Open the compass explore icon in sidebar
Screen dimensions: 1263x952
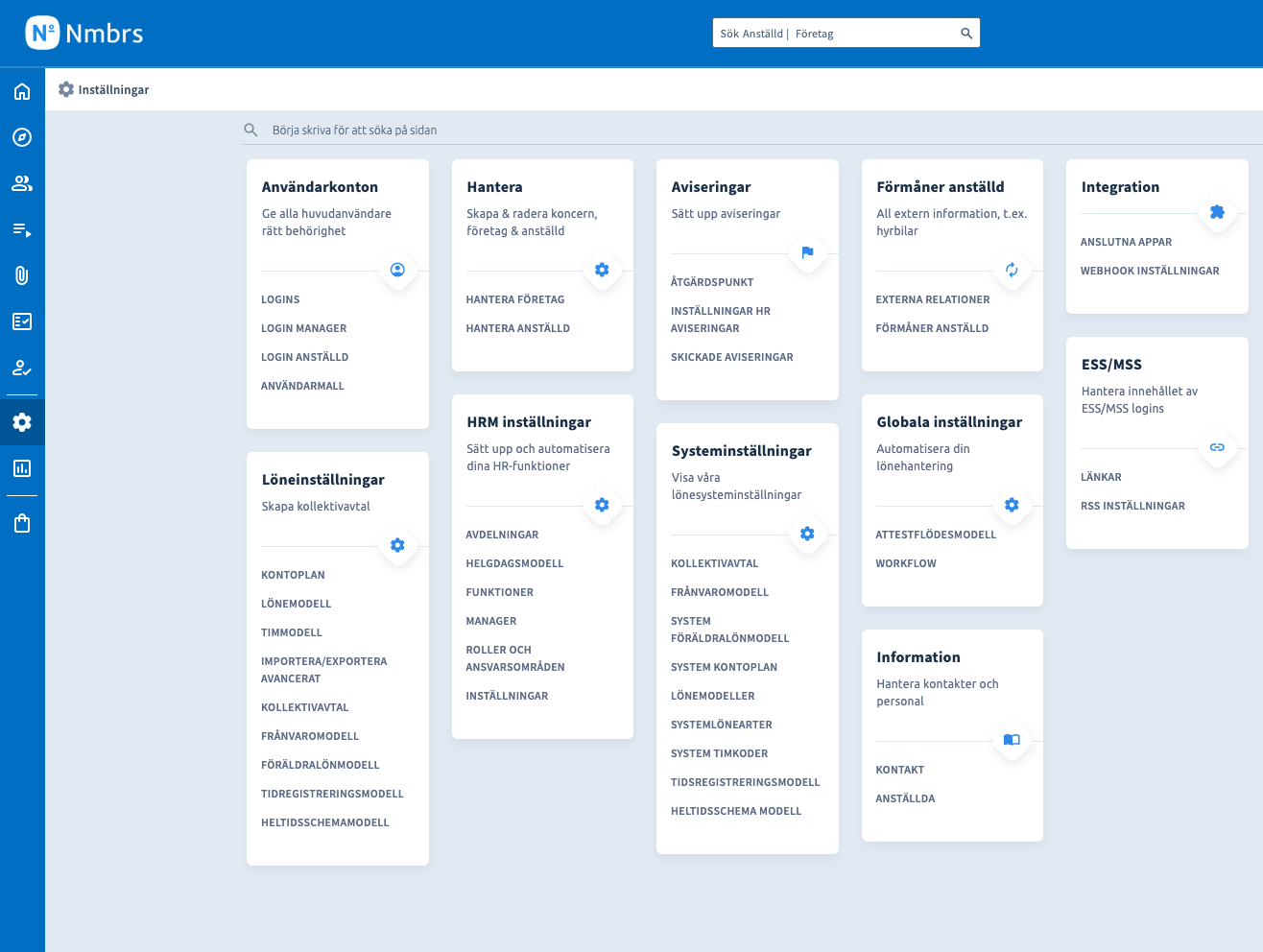(x=22, y=137)
